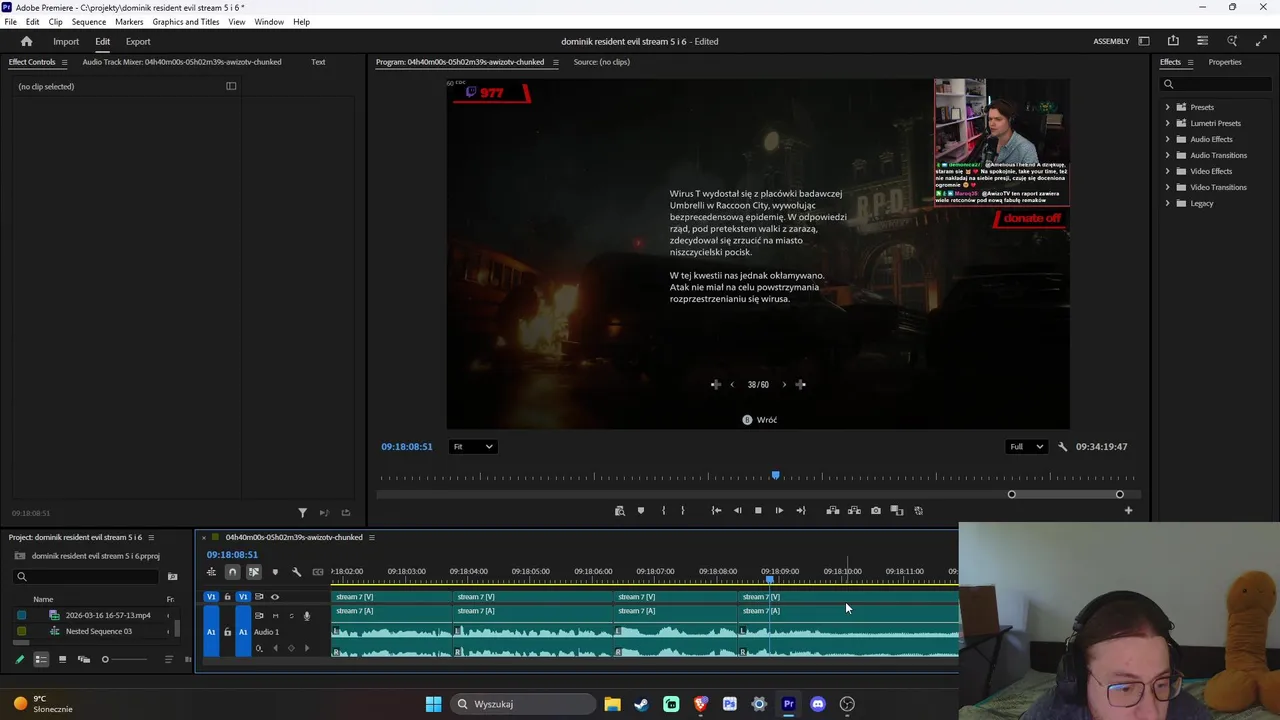The image size is (1280, 720).
Task: Toggle V1 source patching button
Action: tap(211, 597)
